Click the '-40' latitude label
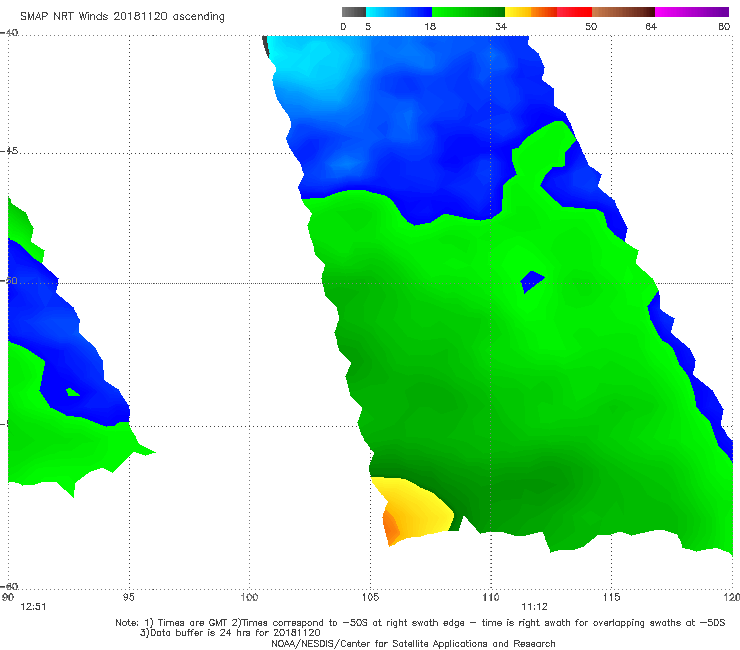The height and width of the screenshot is (650, 740). [9, 33]
